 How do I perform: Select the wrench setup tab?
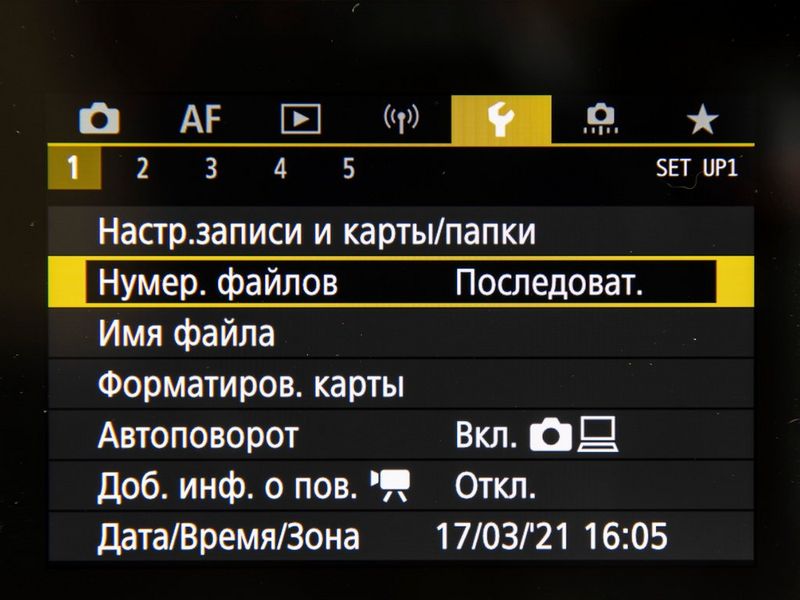point(501,119)
